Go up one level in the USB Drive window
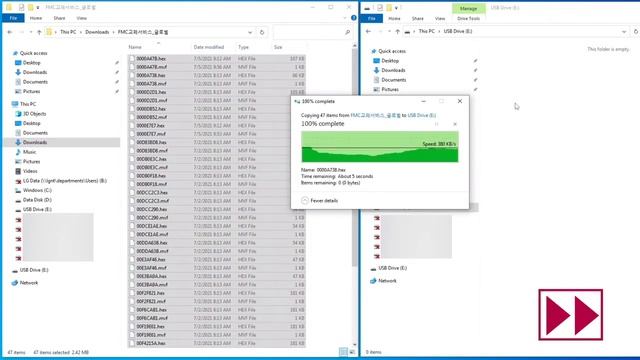The image size is (640, 360). (398, 31)
